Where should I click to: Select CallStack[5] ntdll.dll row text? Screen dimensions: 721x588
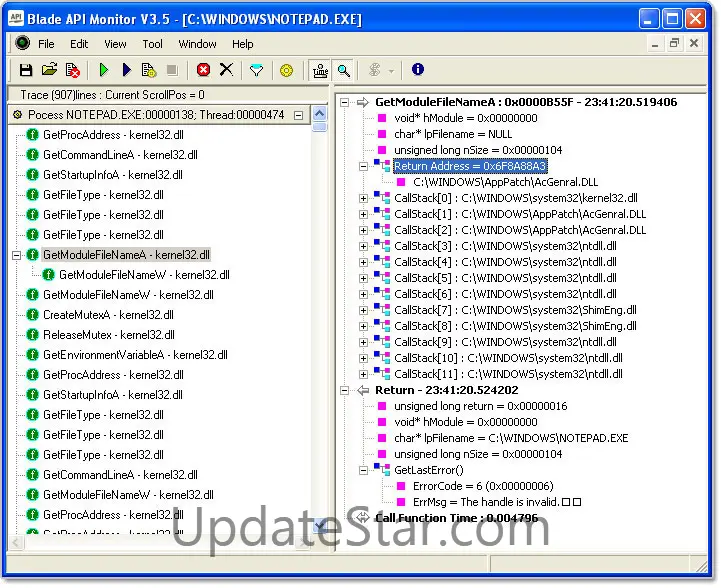(x=505, y=278)
